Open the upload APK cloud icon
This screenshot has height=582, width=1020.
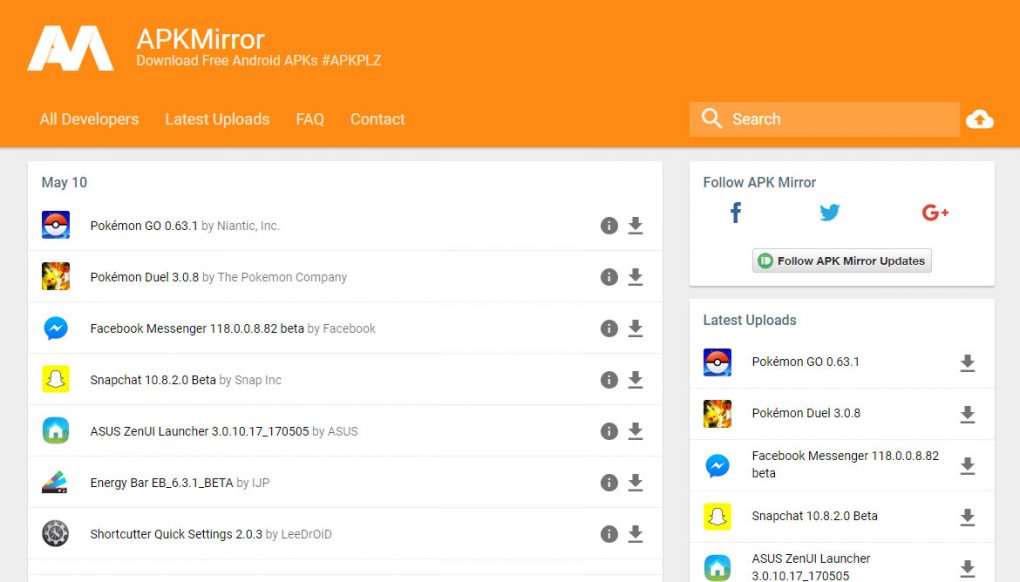click(980, 119)
